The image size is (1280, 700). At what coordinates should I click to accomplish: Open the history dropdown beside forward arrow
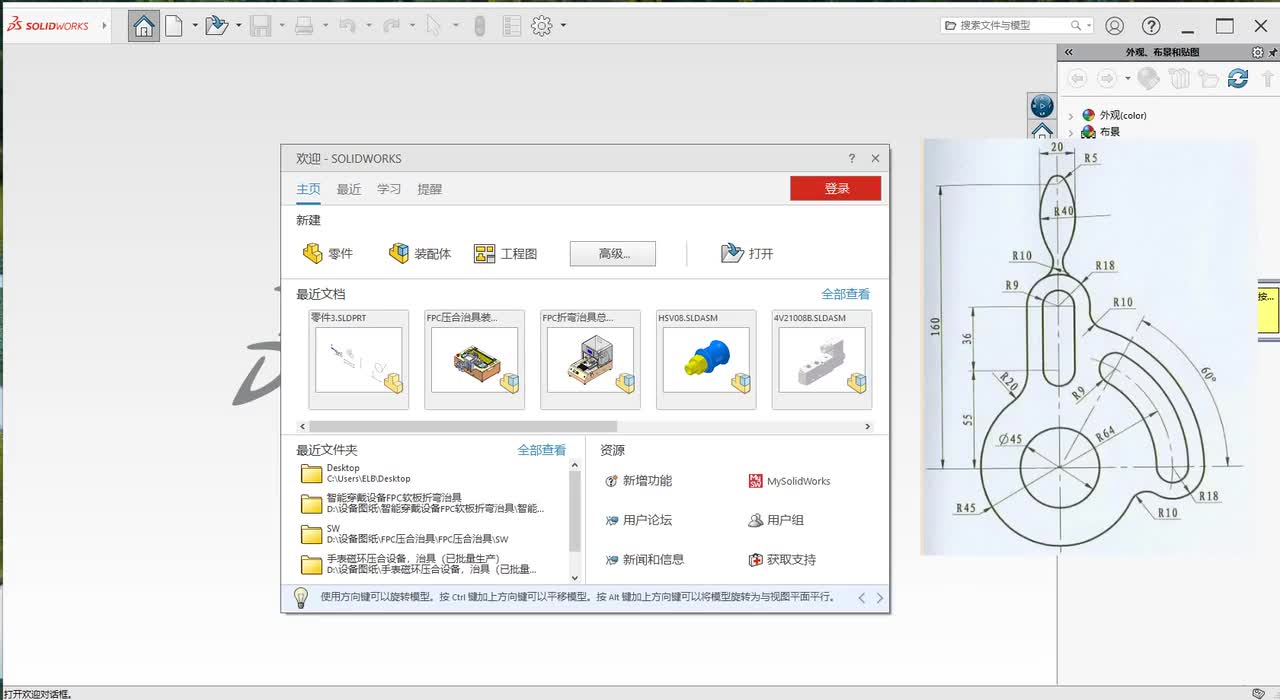point(1127,78)
